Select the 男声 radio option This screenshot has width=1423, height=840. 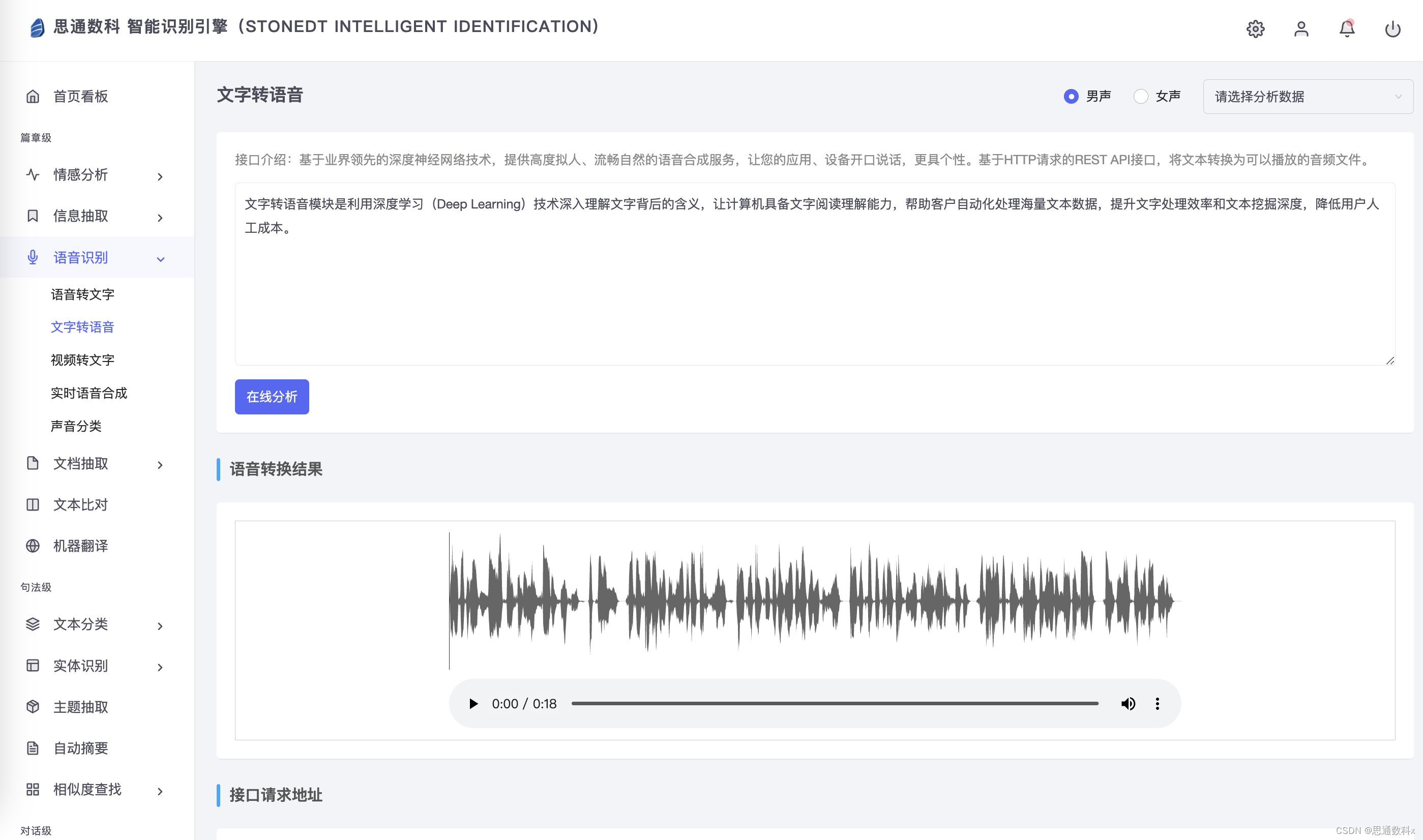click(x=1071, y=97)
